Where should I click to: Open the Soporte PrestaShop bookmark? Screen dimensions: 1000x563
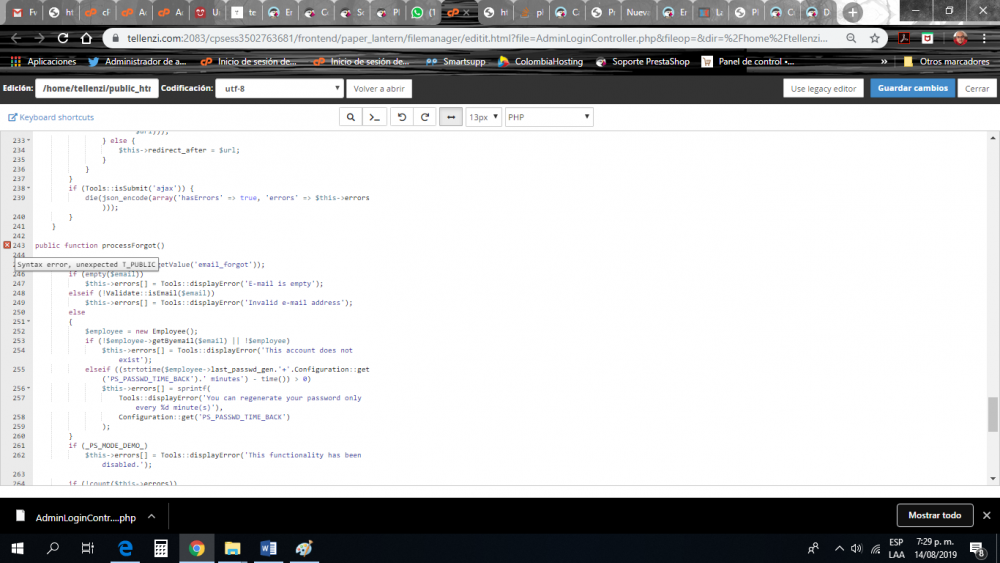pyautogui.click(x=642, y=62)
